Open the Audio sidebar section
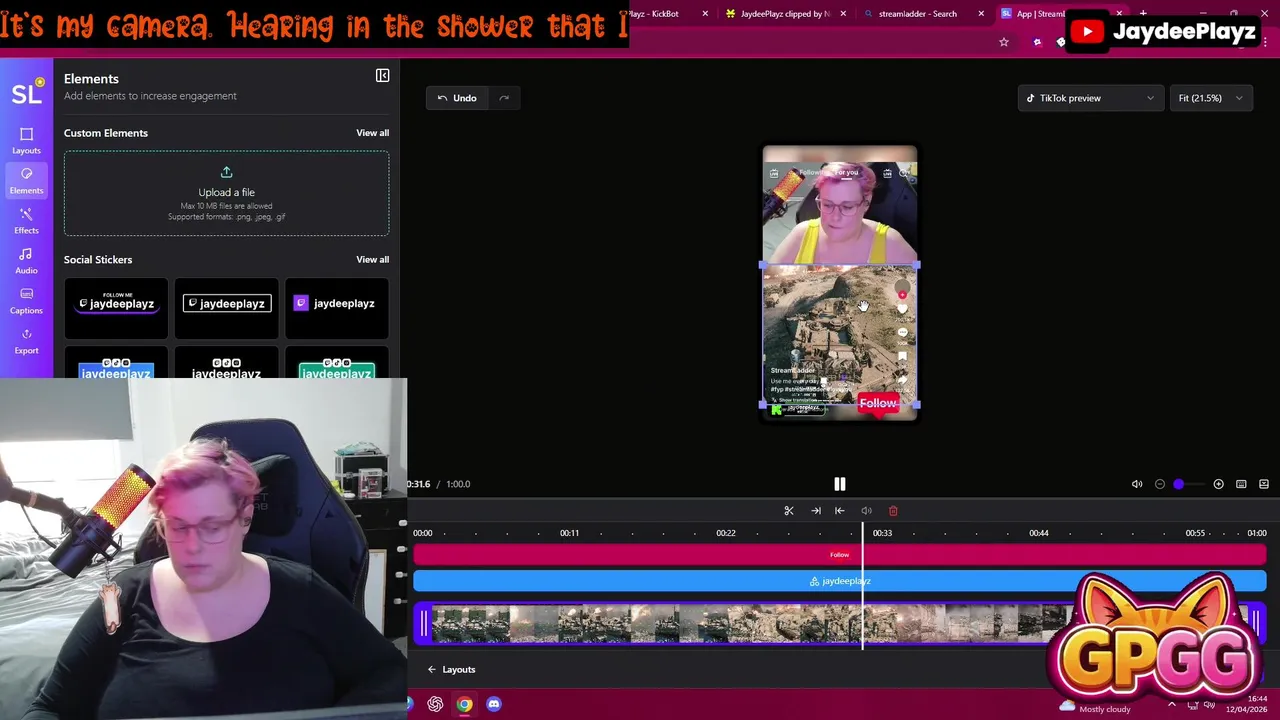 pyautogui.click(x=26, y=261)
